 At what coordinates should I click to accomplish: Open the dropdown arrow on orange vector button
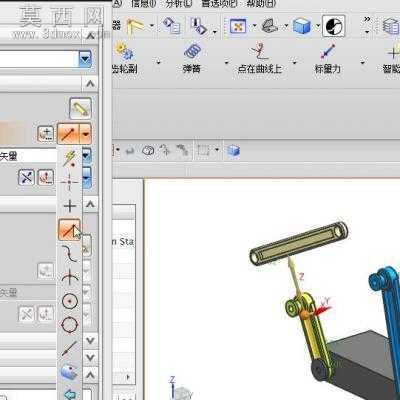point(86,134)
